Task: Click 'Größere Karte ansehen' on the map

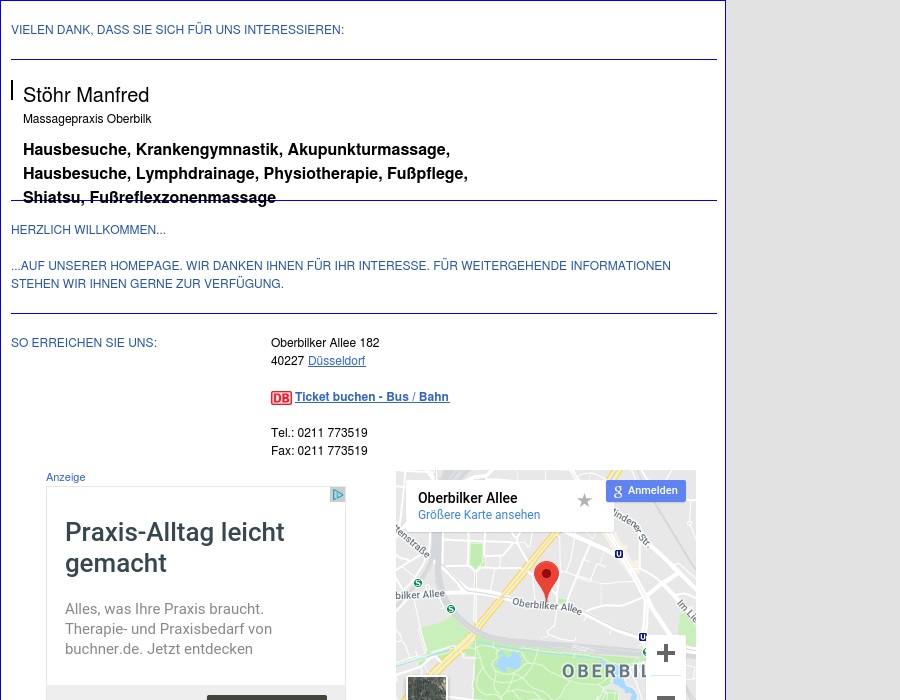Action: (x=479, y=515)
